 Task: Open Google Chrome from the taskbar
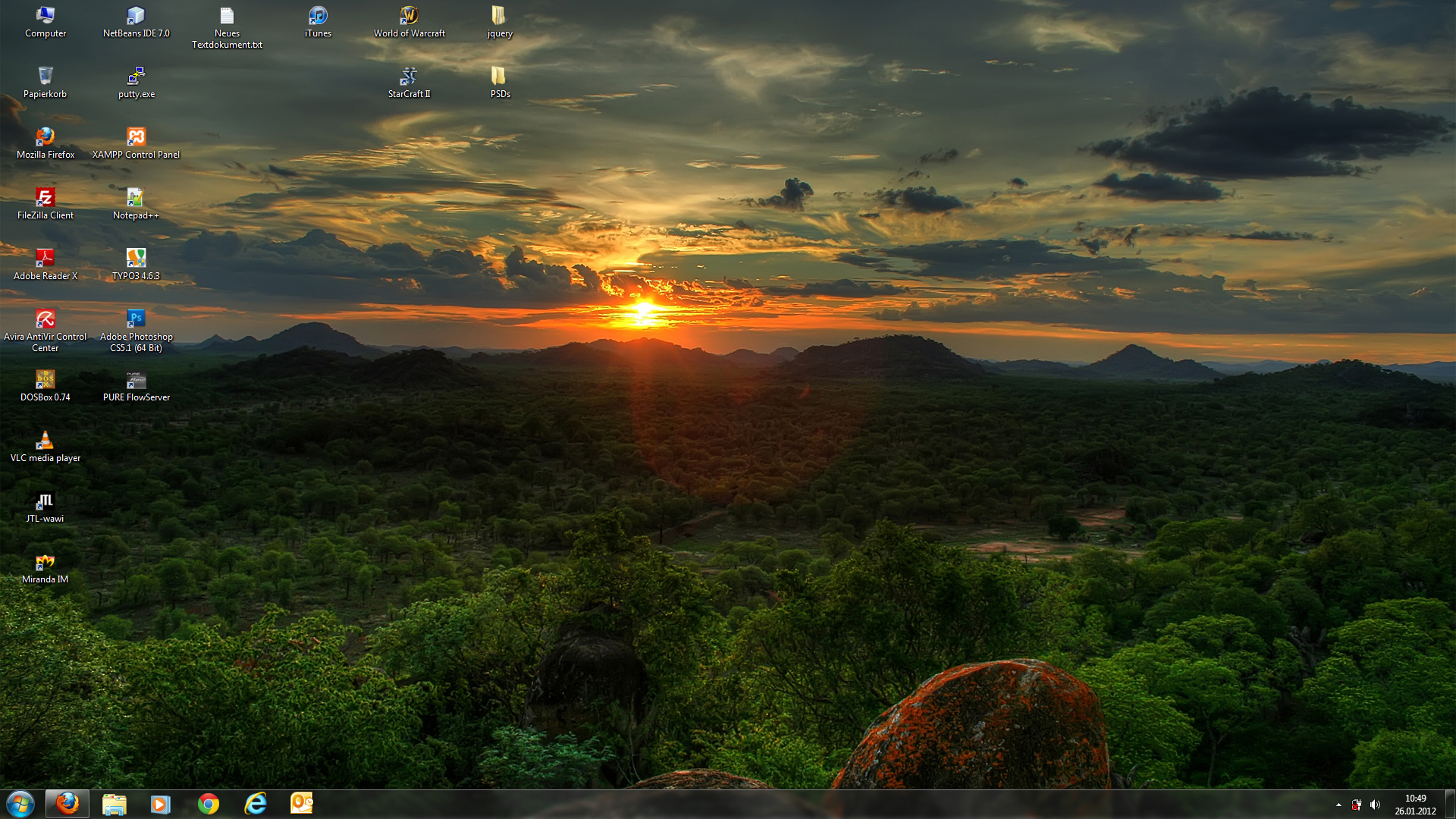[209, 804]
